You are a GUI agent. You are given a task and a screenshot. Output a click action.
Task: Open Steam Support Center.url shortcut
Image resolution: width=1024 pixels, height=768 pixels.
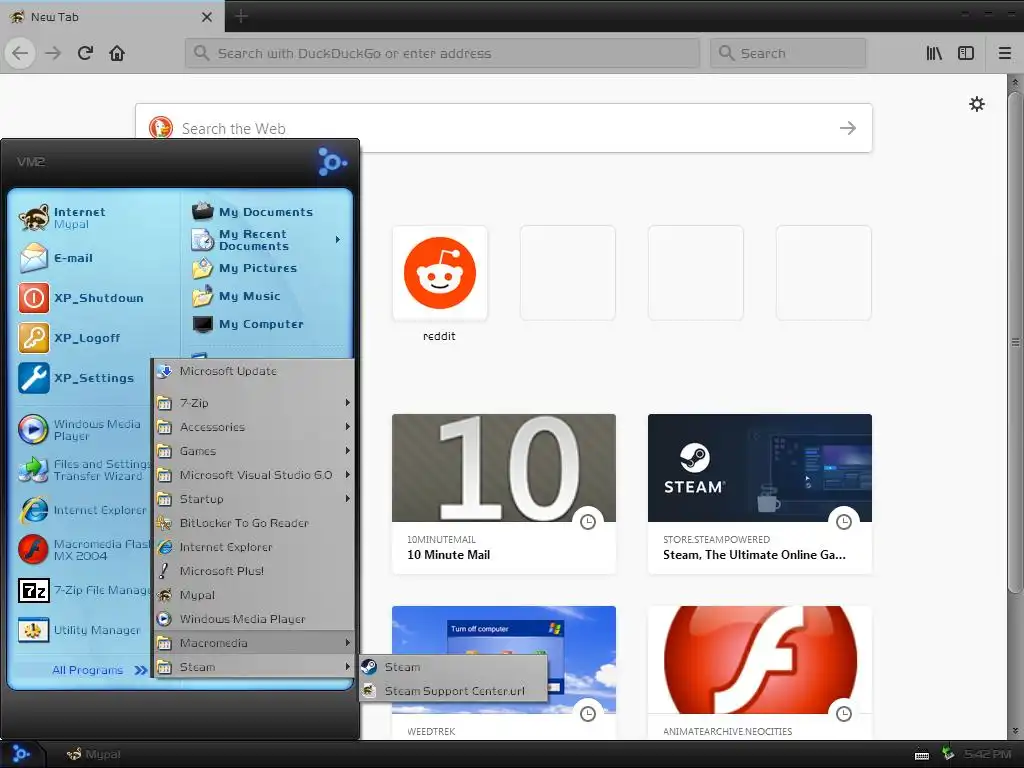pos(453,691)
